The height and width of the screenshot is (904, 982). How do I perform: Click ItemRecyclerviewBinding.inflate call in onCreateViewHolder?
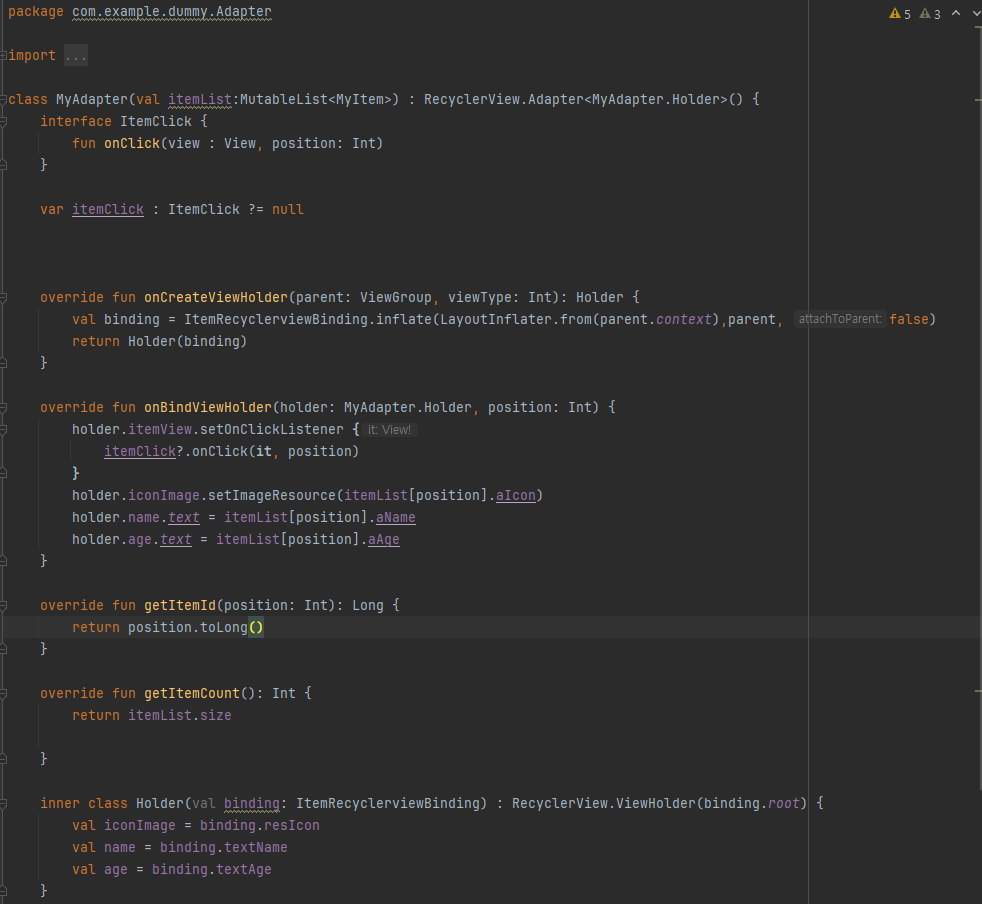point(308,320)
